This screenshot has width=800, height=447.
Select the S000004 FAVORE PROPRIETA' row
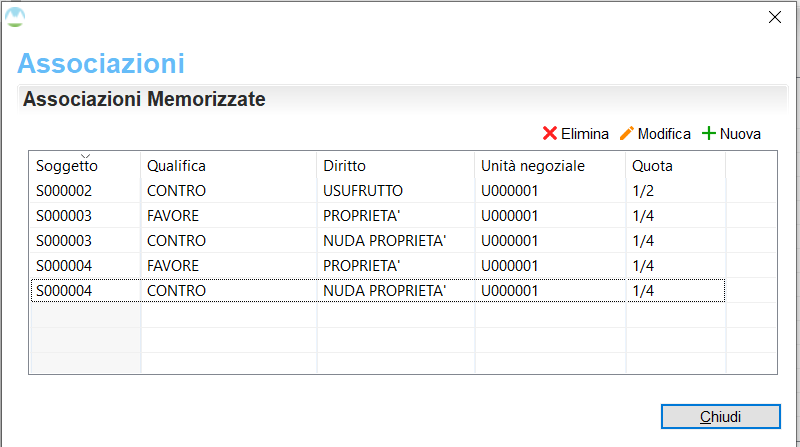(378, 266)
